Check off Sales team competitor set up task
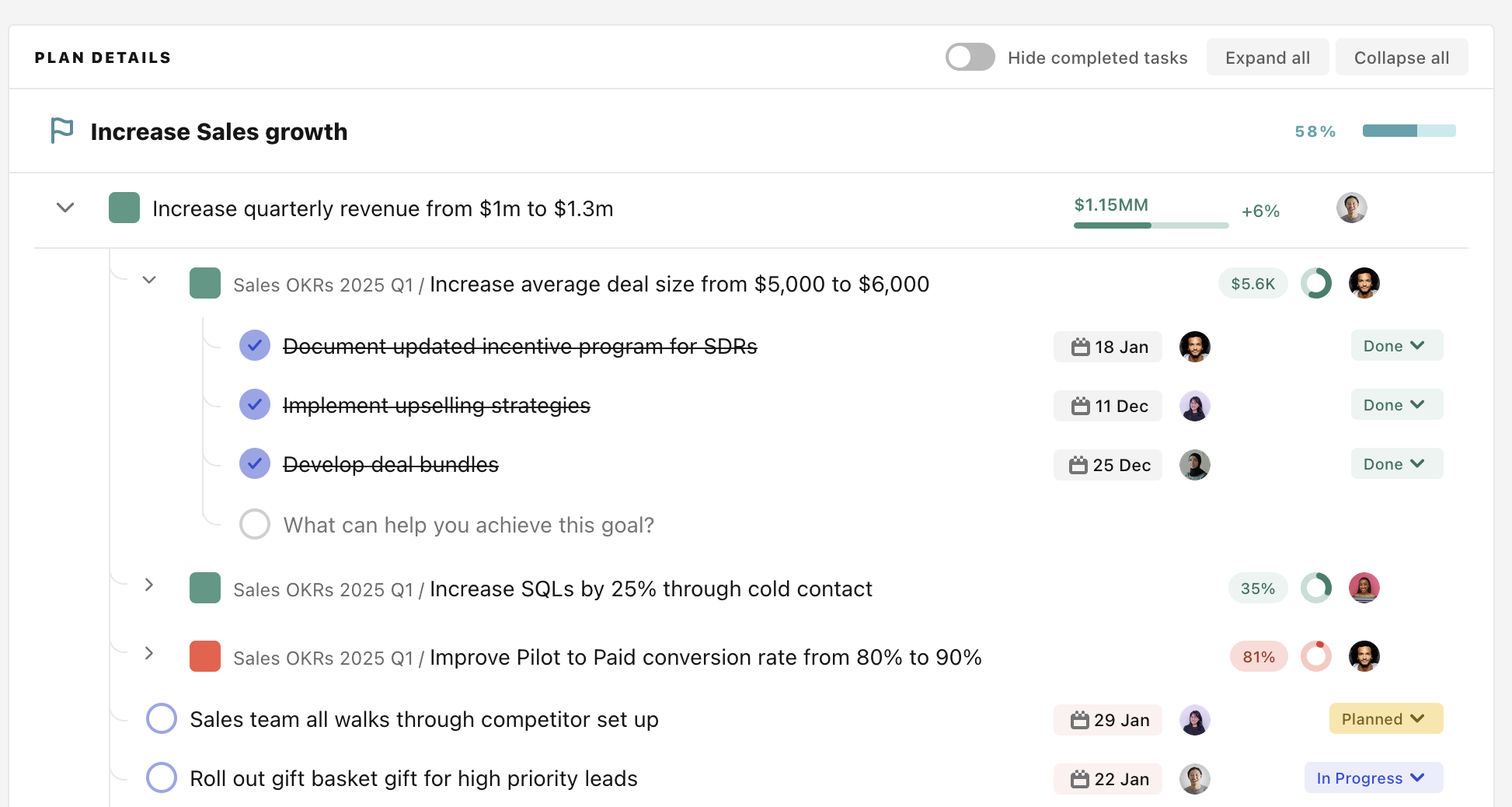Image resolution: width=1512 pixels, height=807 pixels. pos(162,719)
